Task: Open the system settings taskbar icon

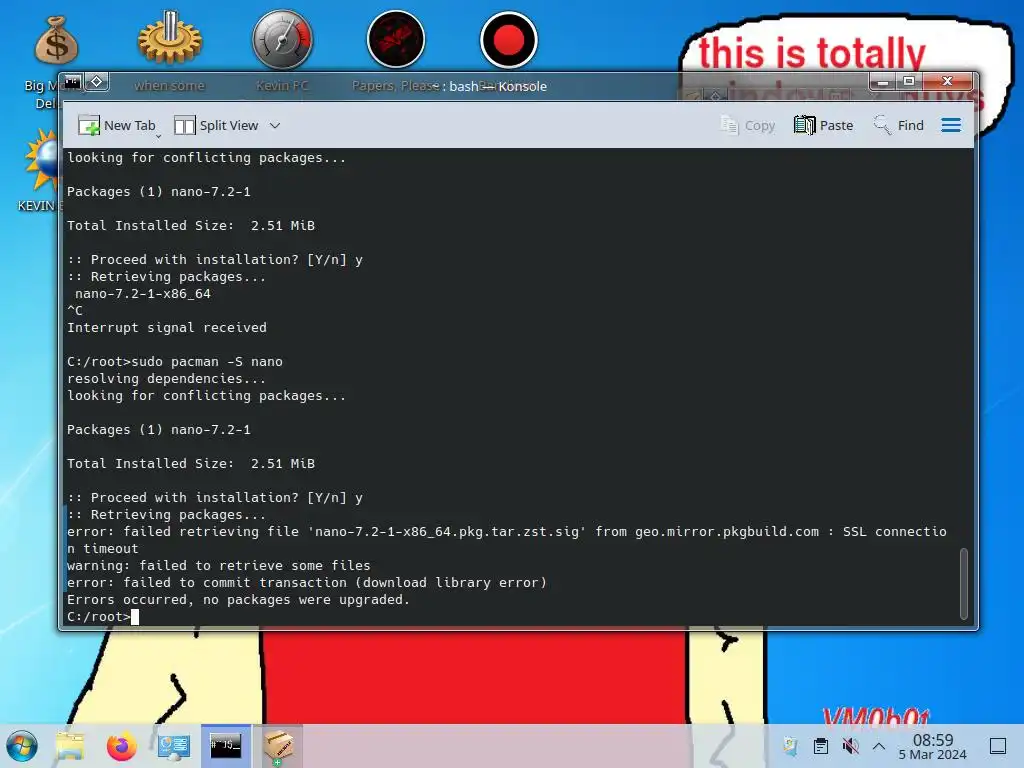Action: click(x=174, y=746)
